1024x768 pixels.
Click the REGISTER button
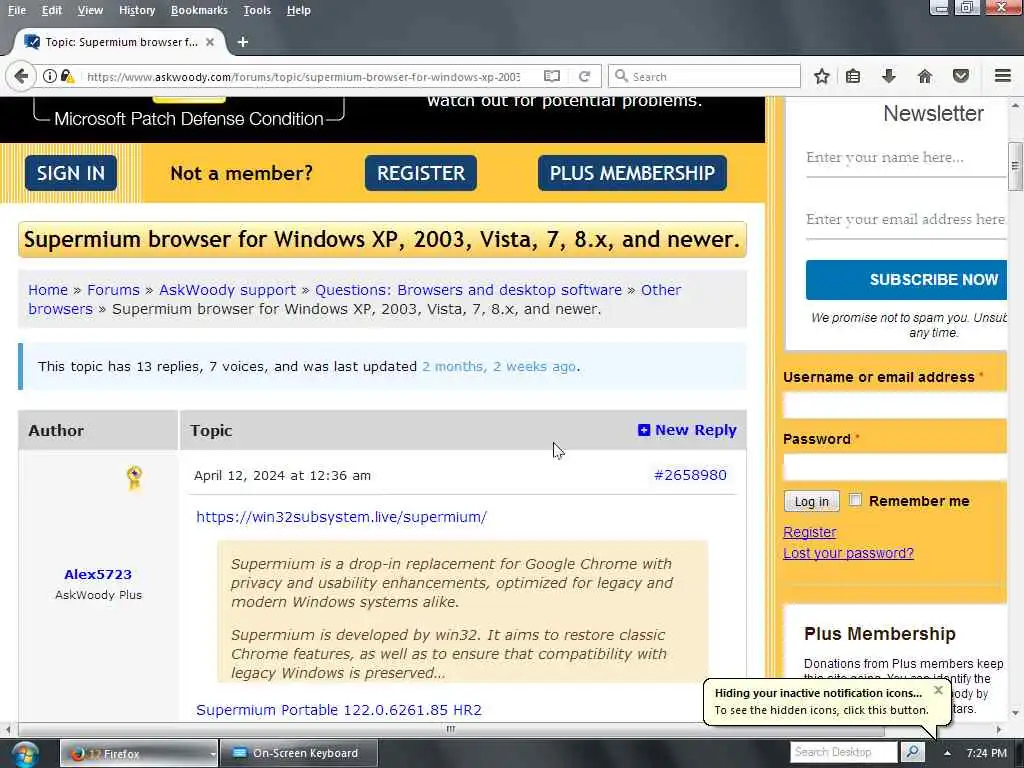(421, 173)
